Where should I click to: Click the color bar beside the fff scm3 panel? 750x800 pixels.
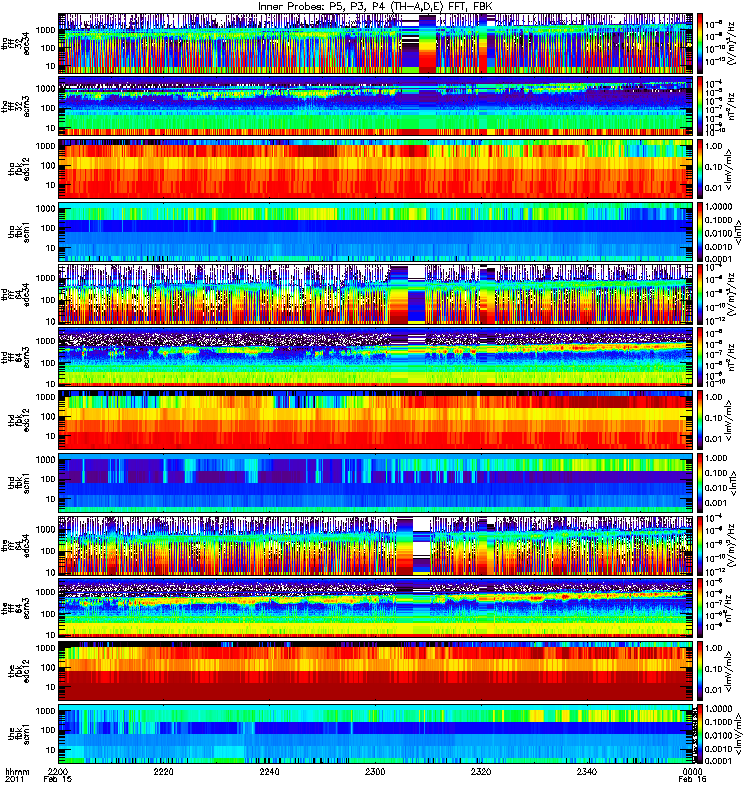point(700,608)
